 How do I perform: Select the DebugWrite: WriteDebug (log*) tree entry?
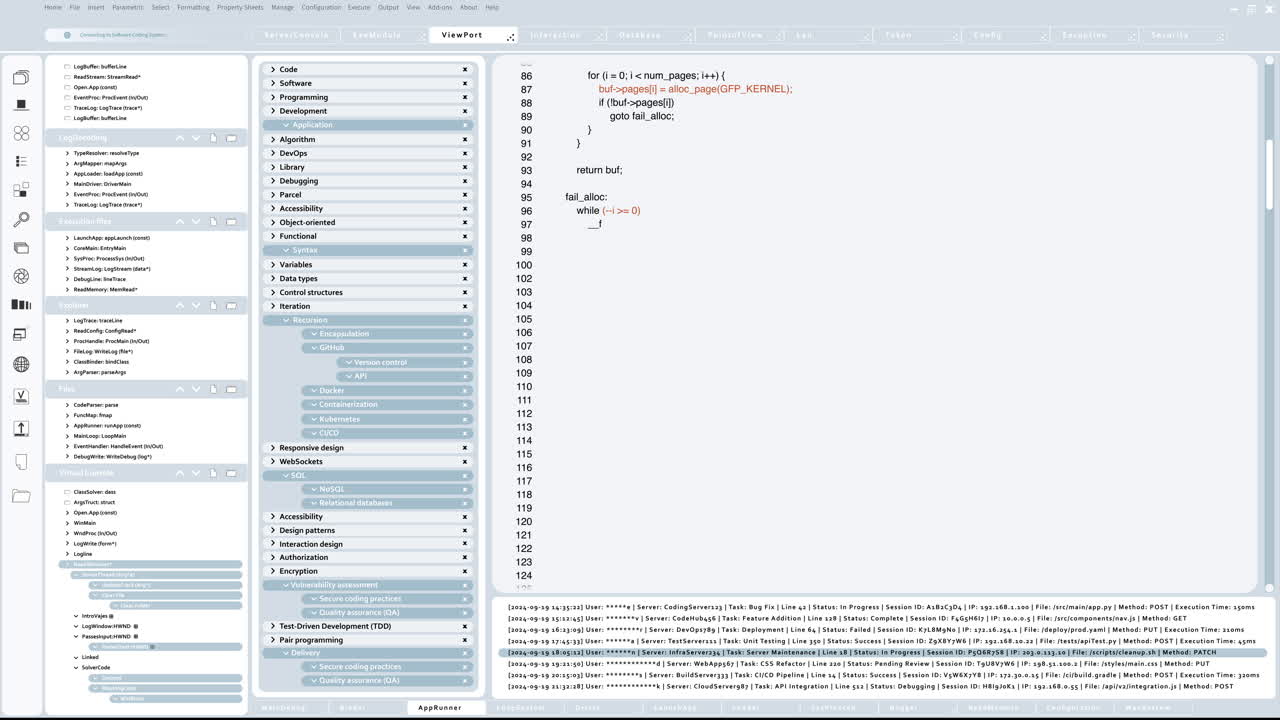[x=116, y=457]
